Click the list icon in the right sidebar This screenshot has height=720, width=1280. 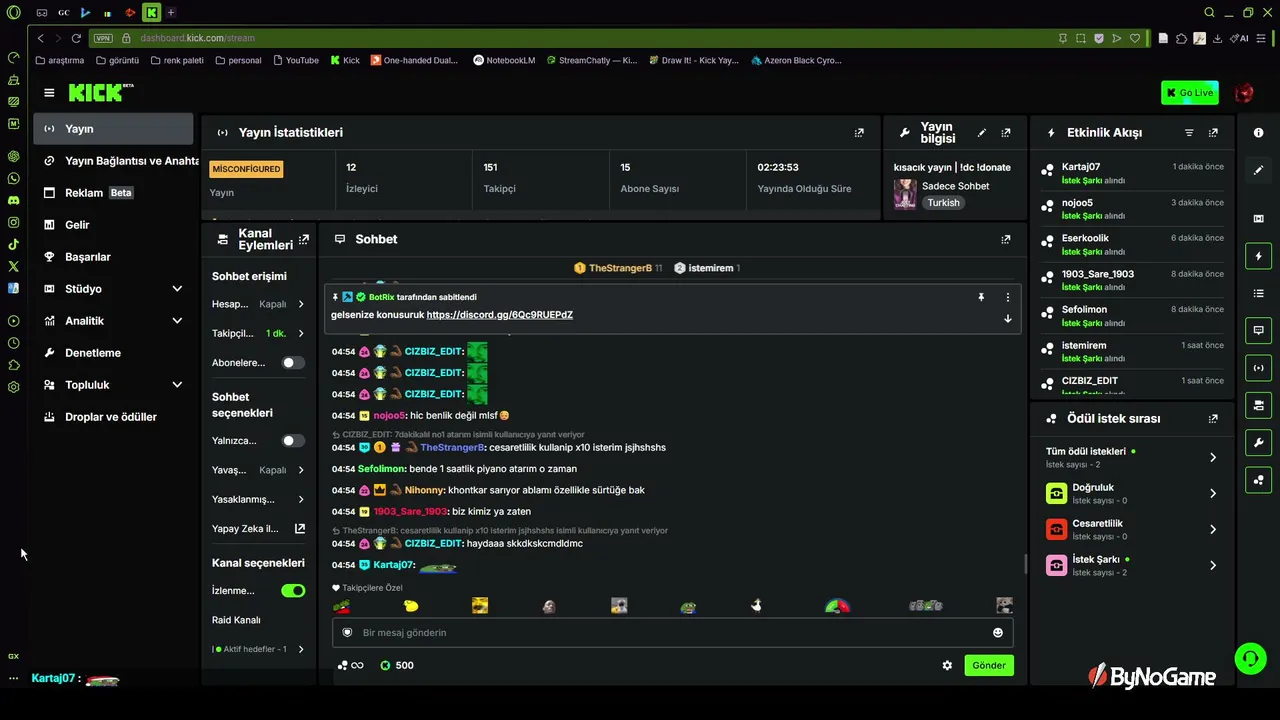(1258, 293)
